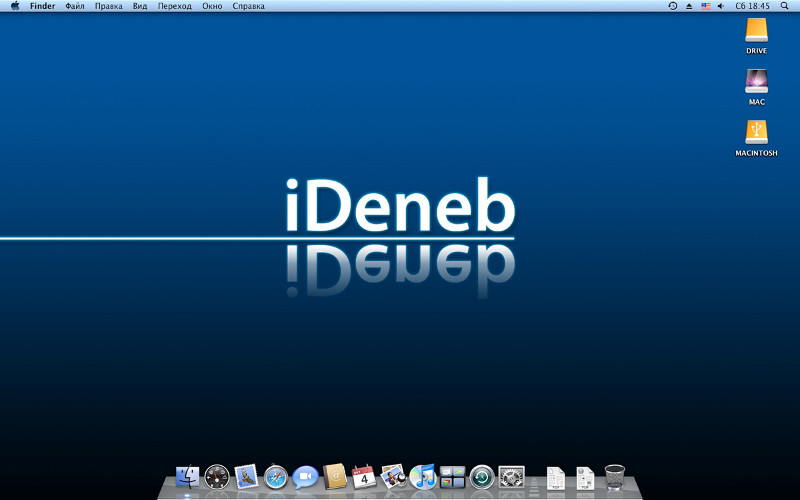This screenshot has height=500, width=800.
Task: Open Address Book in the Dock
Action: tap(335, 477)
